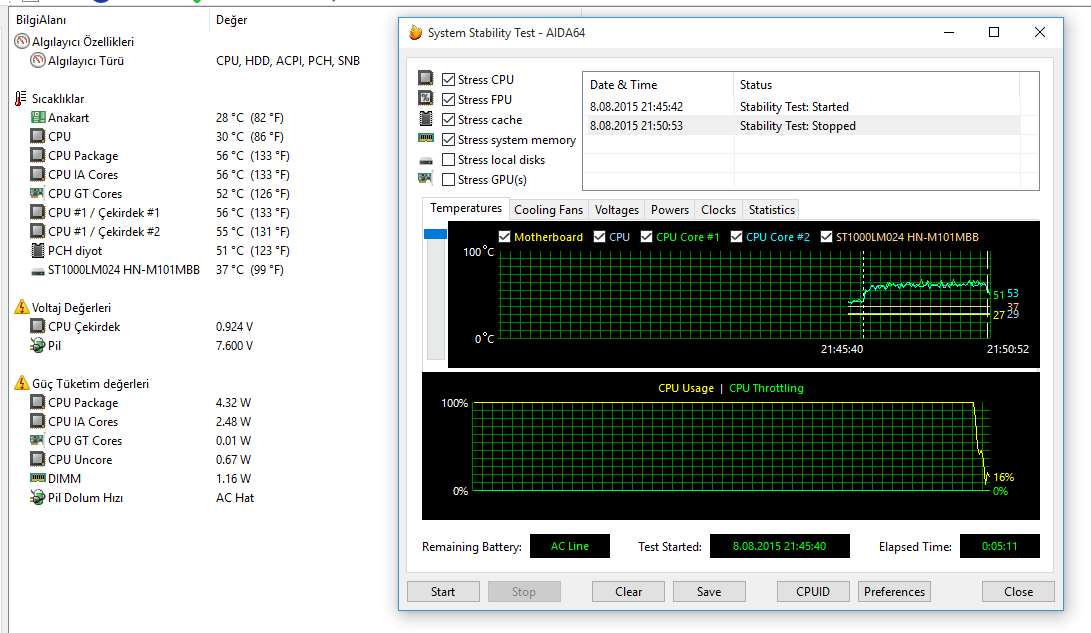Click the battery icon next to Pil Dolum Hızı
This screenshot has height=633, width=1091.
[x=38, y=497]
